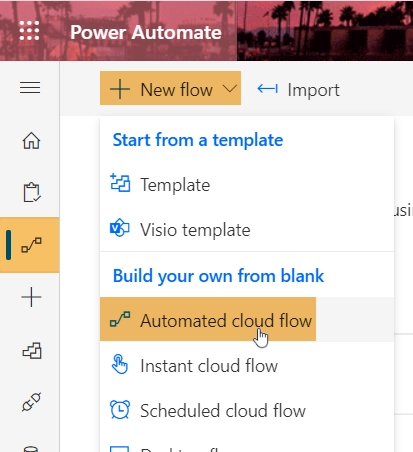The image size is (413, 452).
Task: Click the Create plus icon in sidebar
Action: (x=31, y=297)
